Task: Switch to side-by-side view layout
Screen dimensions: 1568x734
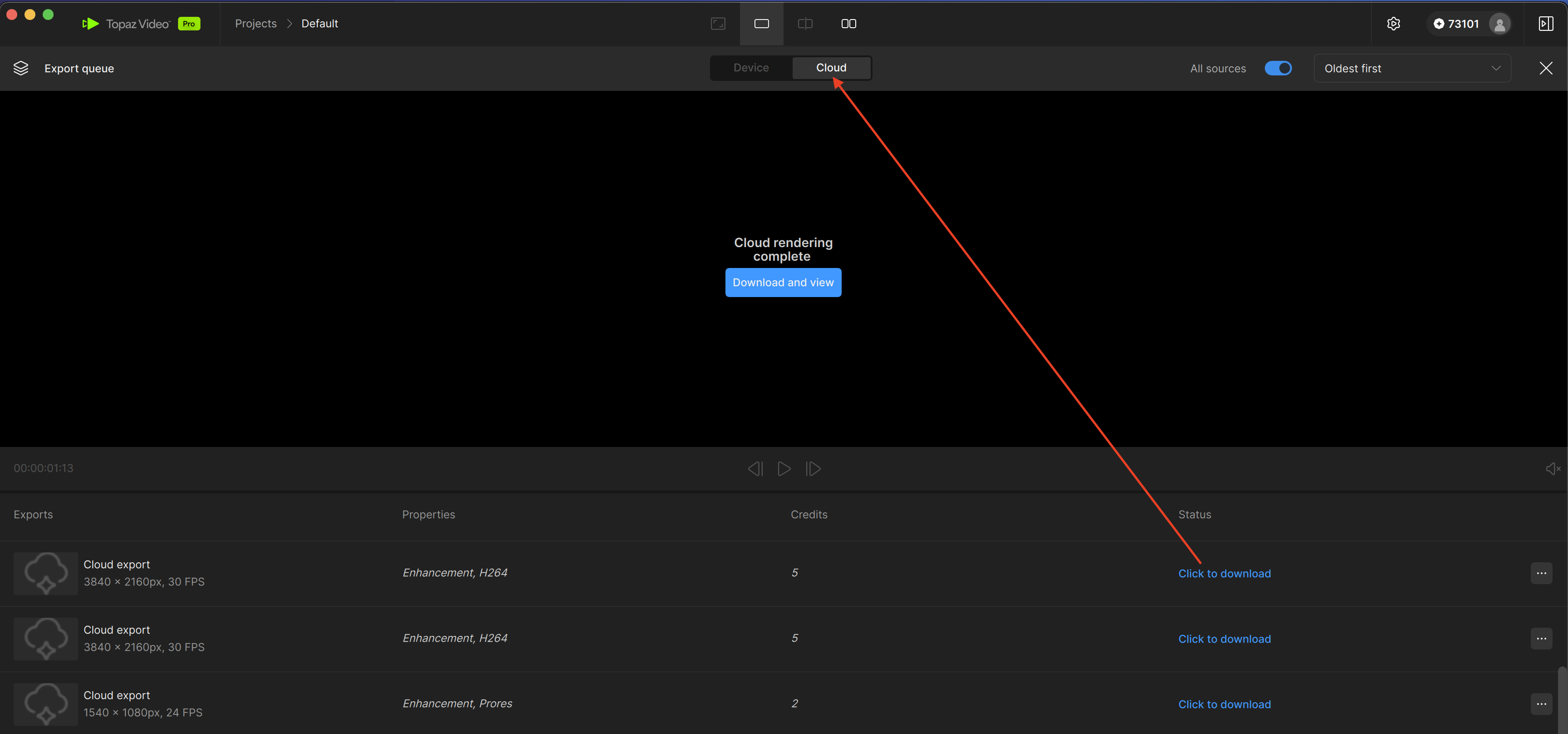Action: [848, 24]
